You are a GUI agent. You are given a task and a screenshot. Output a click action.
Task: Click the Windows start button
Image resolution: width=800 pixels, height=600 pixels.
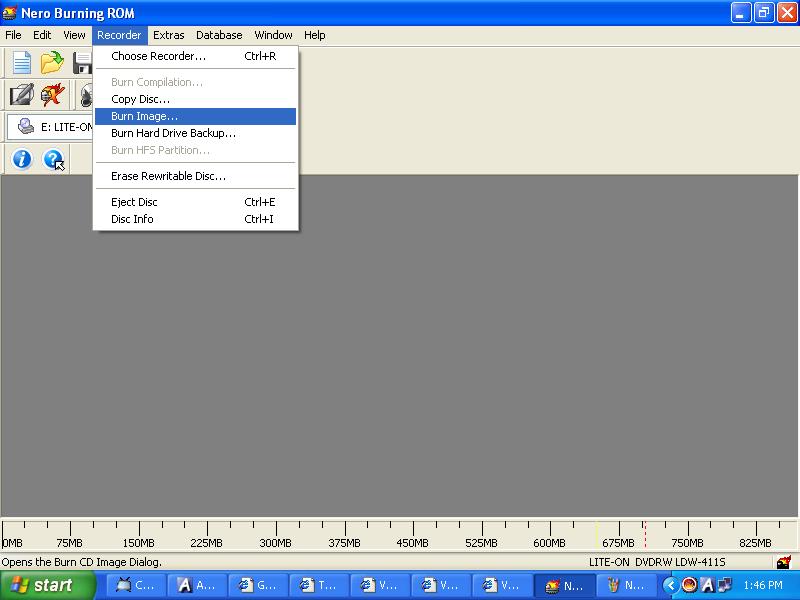pyautogui.click(x=47, y=585)
